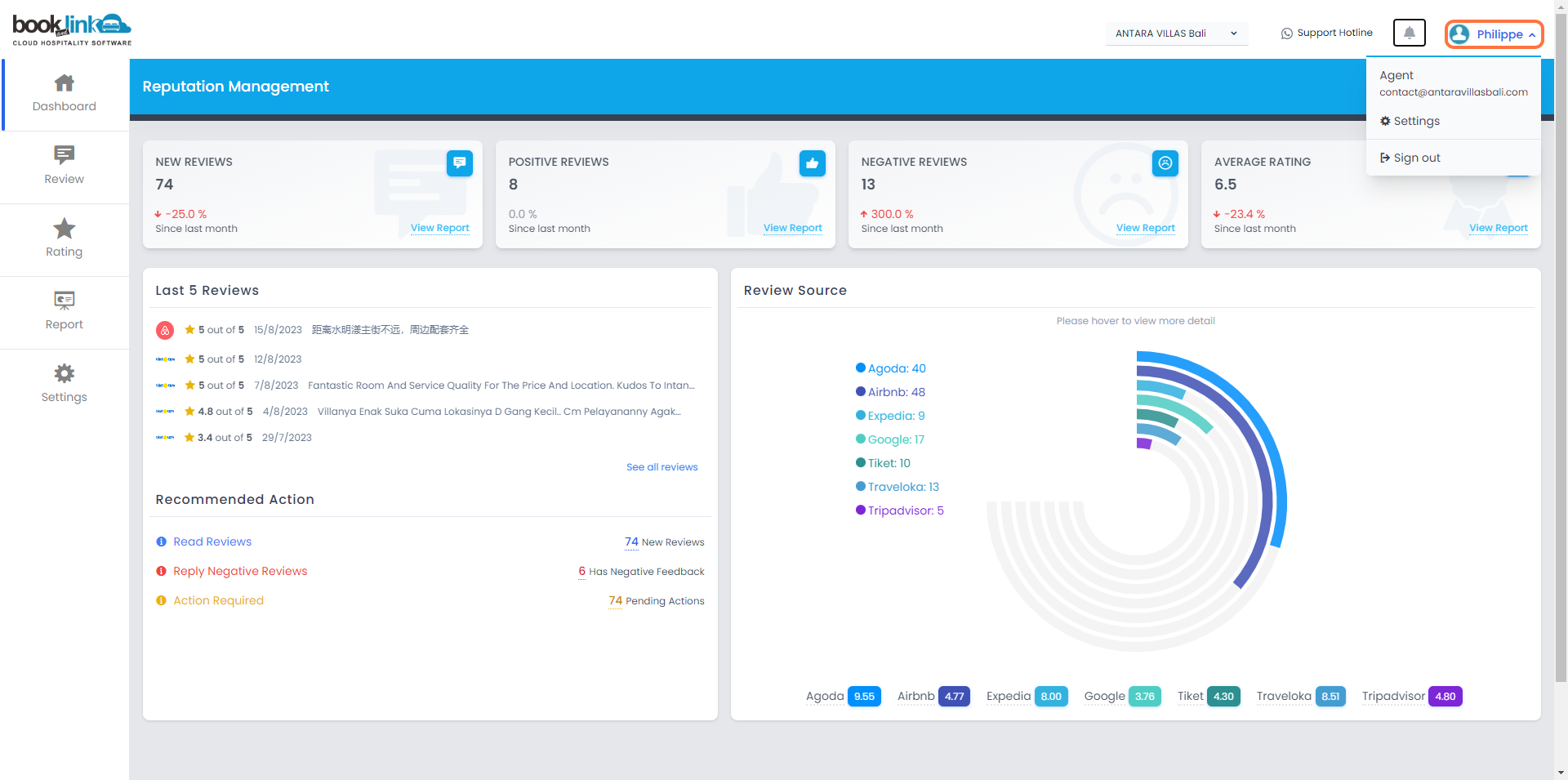Click Tripadvisor 4.80 rating badge
Image resolution: width=1568 pixels, height=780 pixels.
pos(1445,697)
